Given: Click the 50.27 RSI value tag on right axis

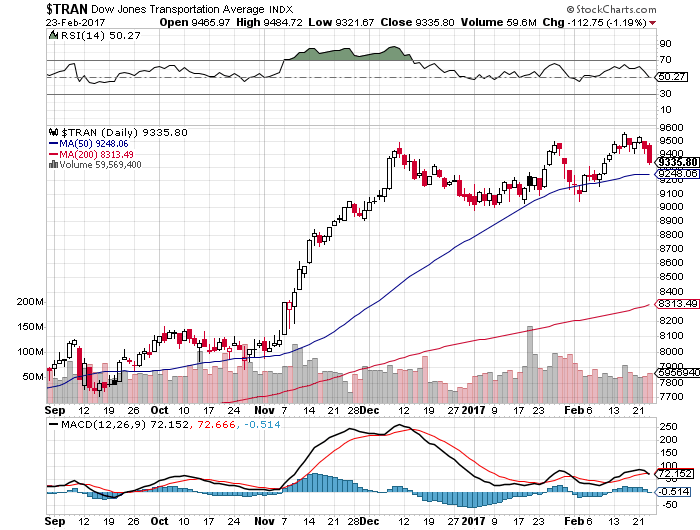Looking at the screenshot, I should point(671,77).
